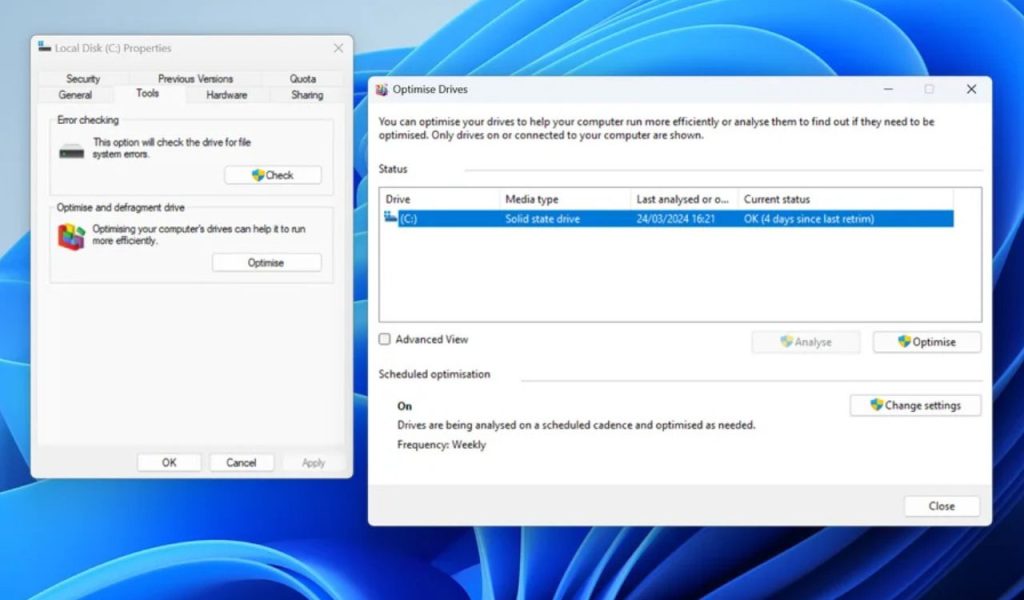Switch to the Security tab

click(83, 79)
